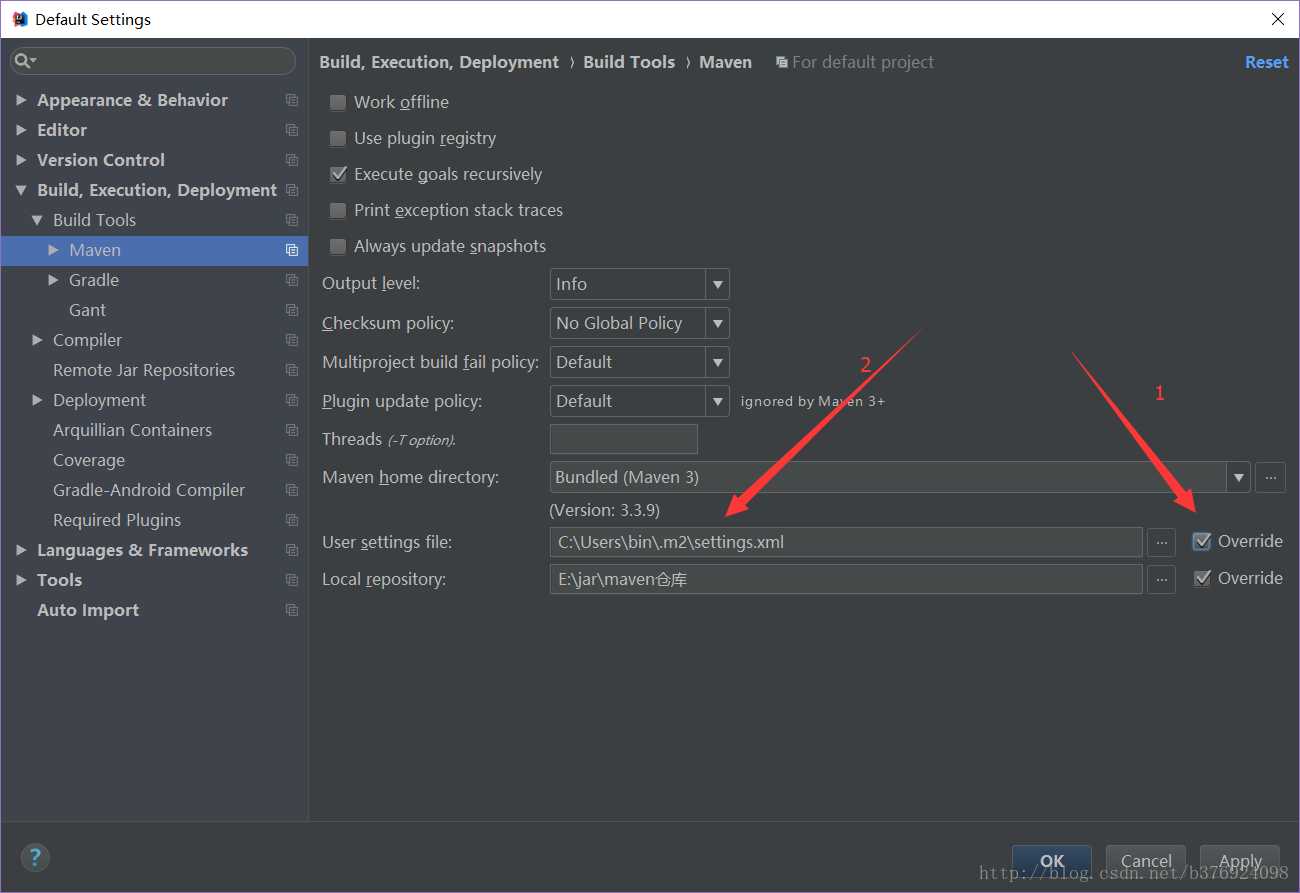Image resolution: width=1300 pixels, height=893 pixels.
Task: Browse for User settings file
Action: [x=1161, y=542]
